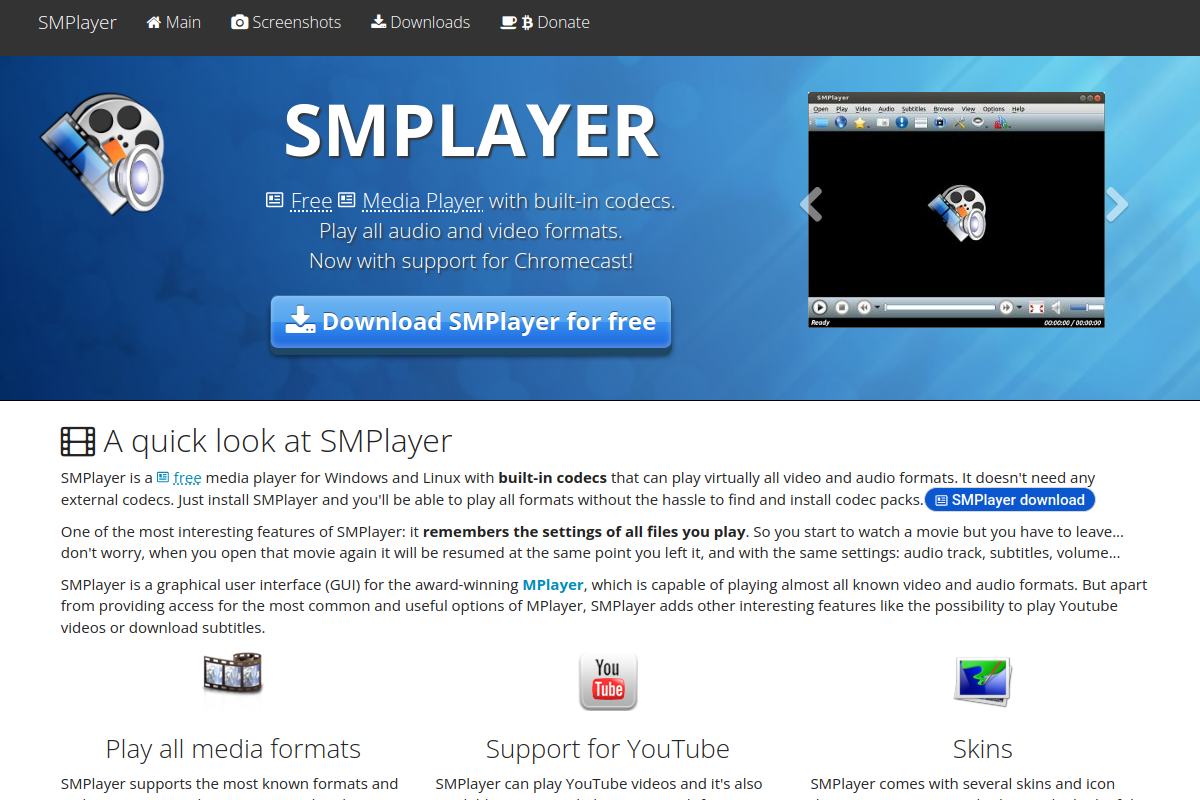Click the Support for YouTube heading

point(608,749)
